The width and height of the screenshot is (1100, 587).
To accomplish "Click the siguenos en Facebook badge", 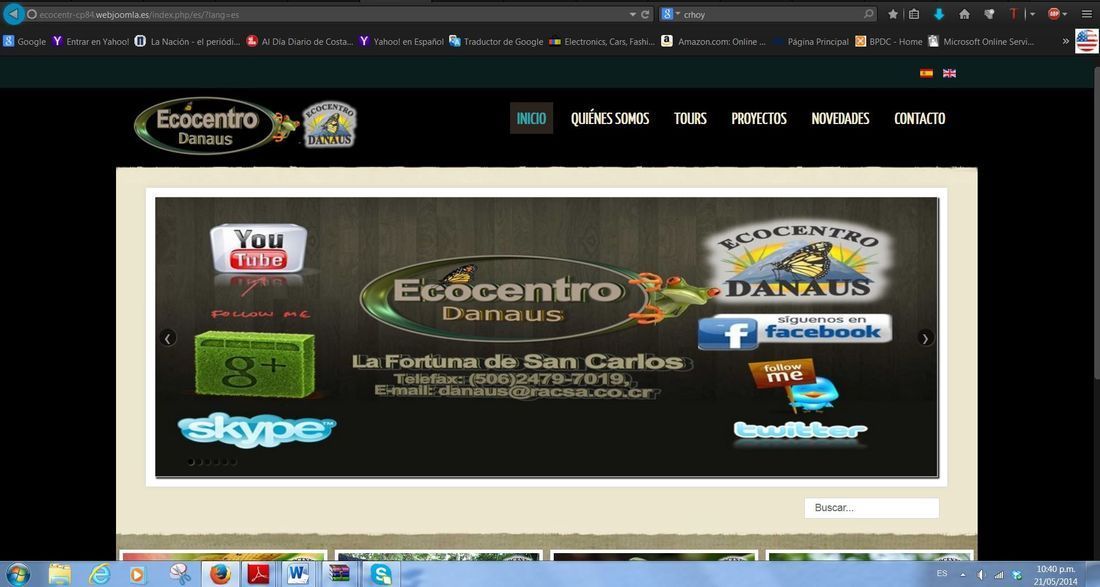I will click(x=795, y=331).
